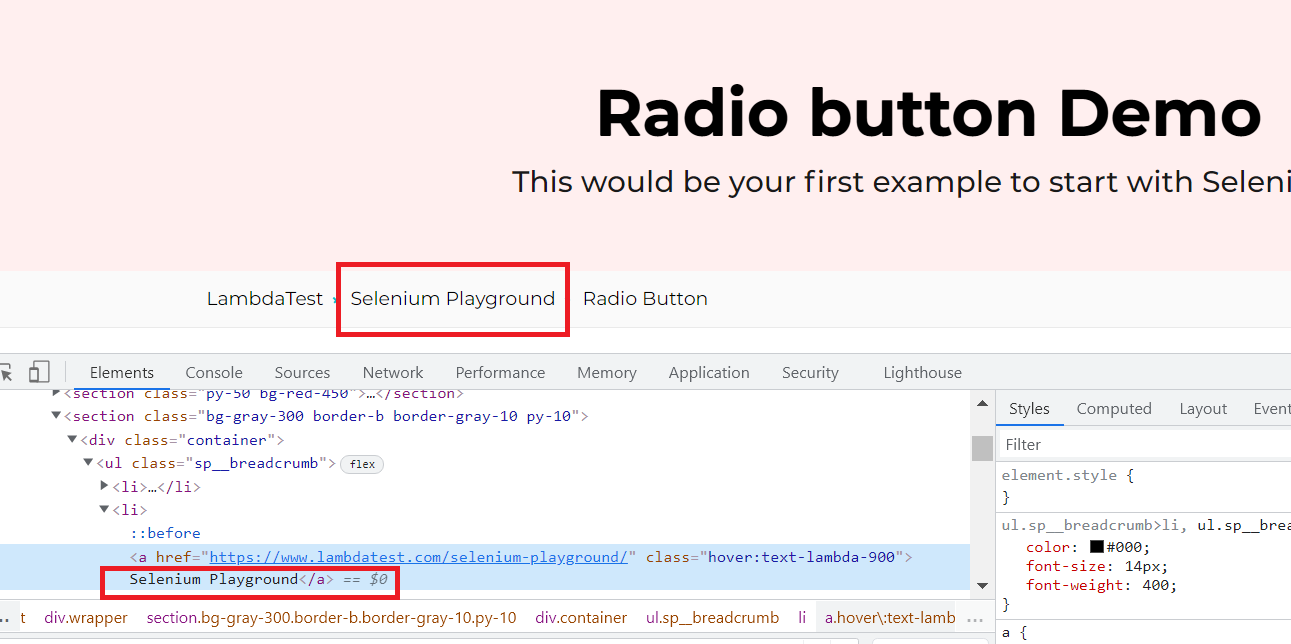
Task: Select the inspect element tool
Action: coord(8,371)
